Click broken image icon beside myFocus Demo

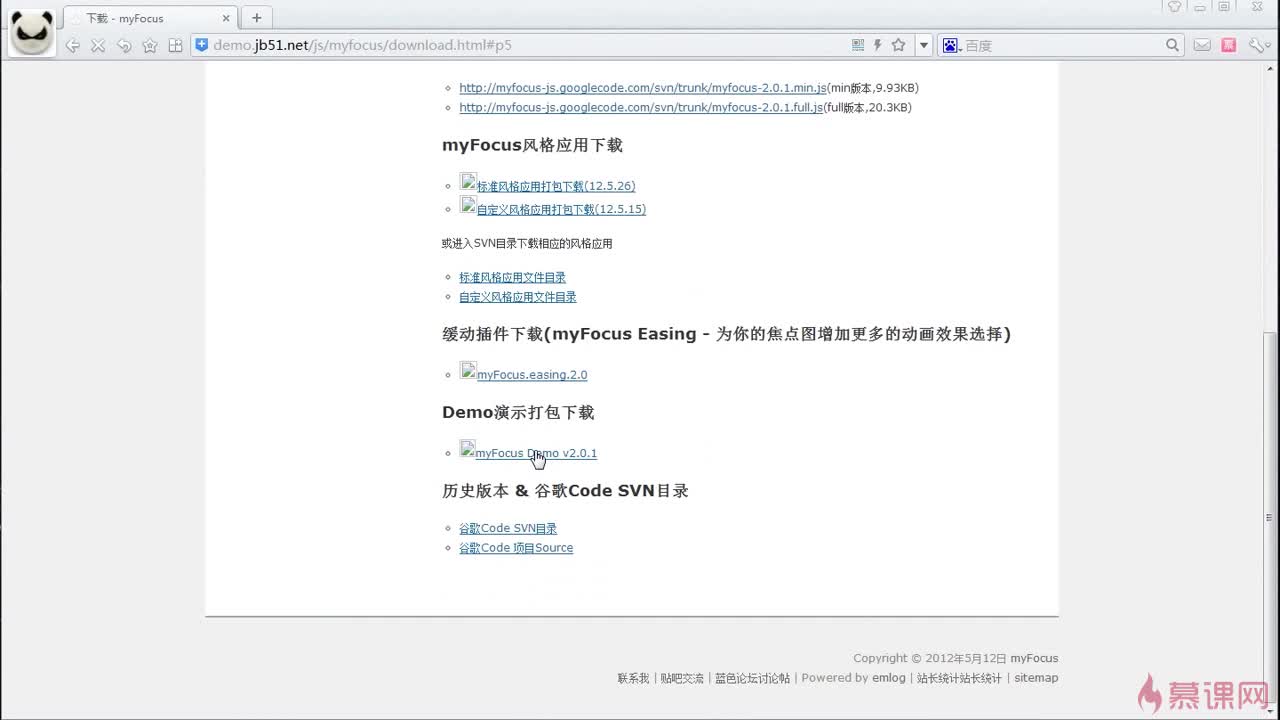click(x=468, y=448)
